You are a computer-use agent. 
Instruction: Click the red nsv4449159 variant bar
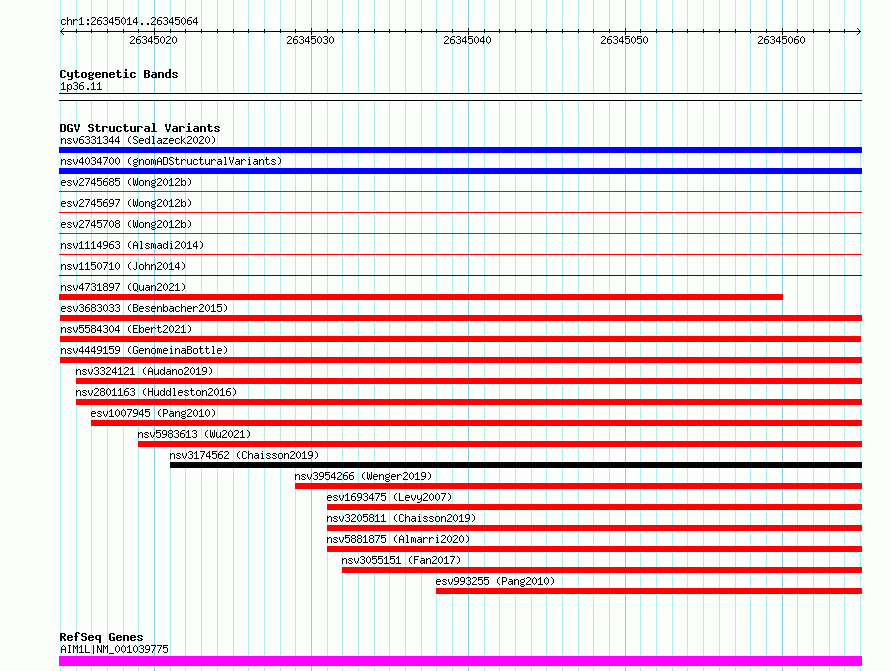(x=460, y=360)
